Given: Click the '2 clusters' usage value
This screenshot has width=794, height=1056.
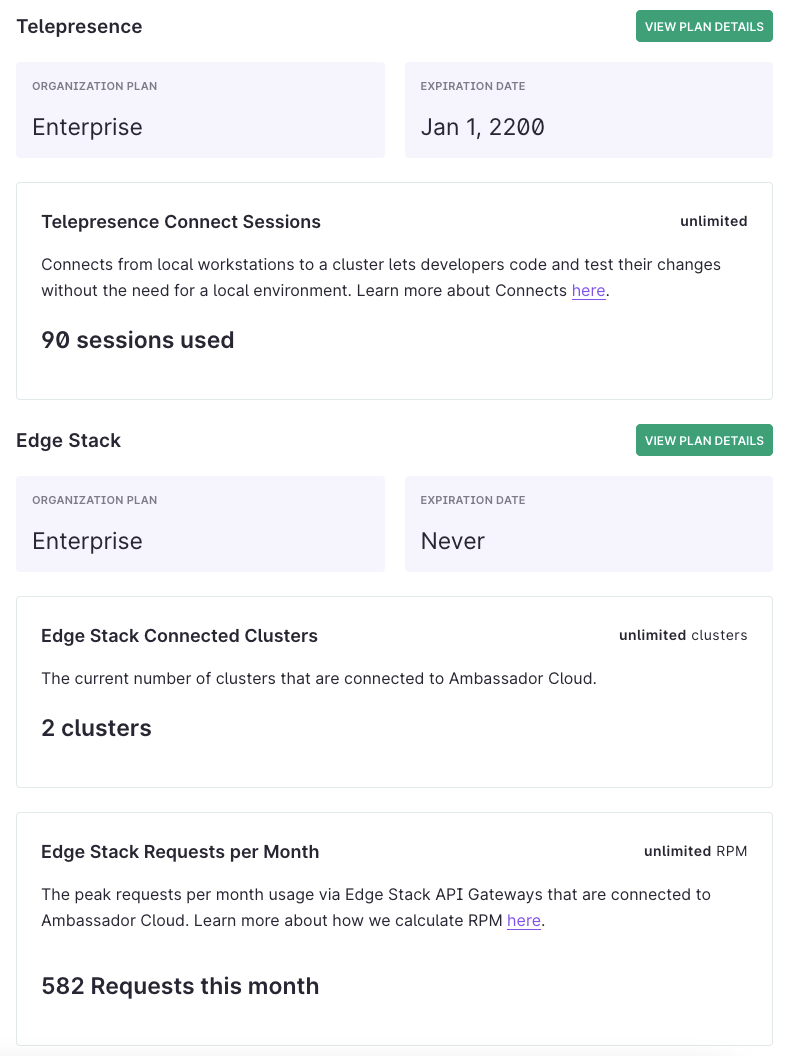Looking at the screenshot, I should [x=96, y=728].
